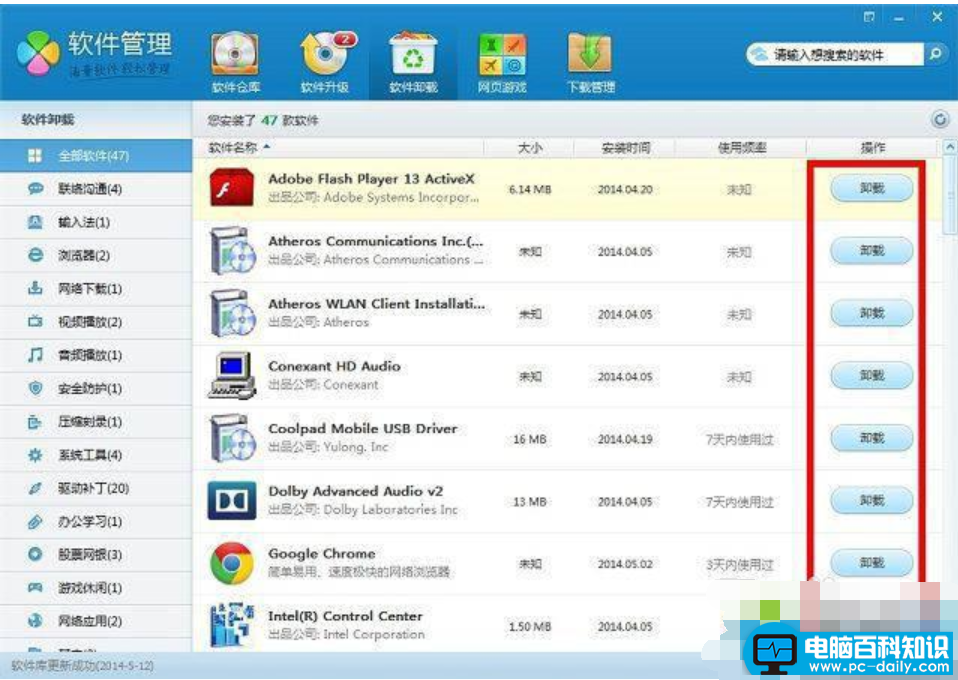The image size is (958, 680).
Task: Uninstall Atheros WLAN Client Installation
Action: (x=872, y=313)
